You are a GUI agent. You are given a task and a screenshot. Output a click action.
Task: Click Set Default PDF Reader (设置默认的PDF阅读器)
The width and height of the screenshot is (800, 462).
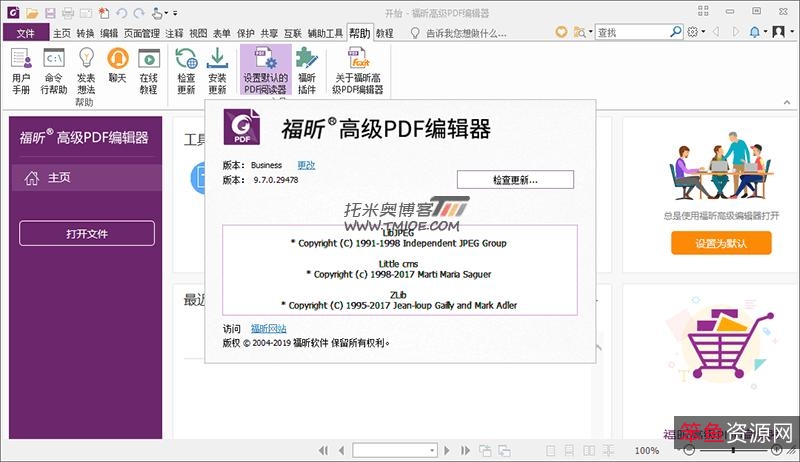(265, 69)
